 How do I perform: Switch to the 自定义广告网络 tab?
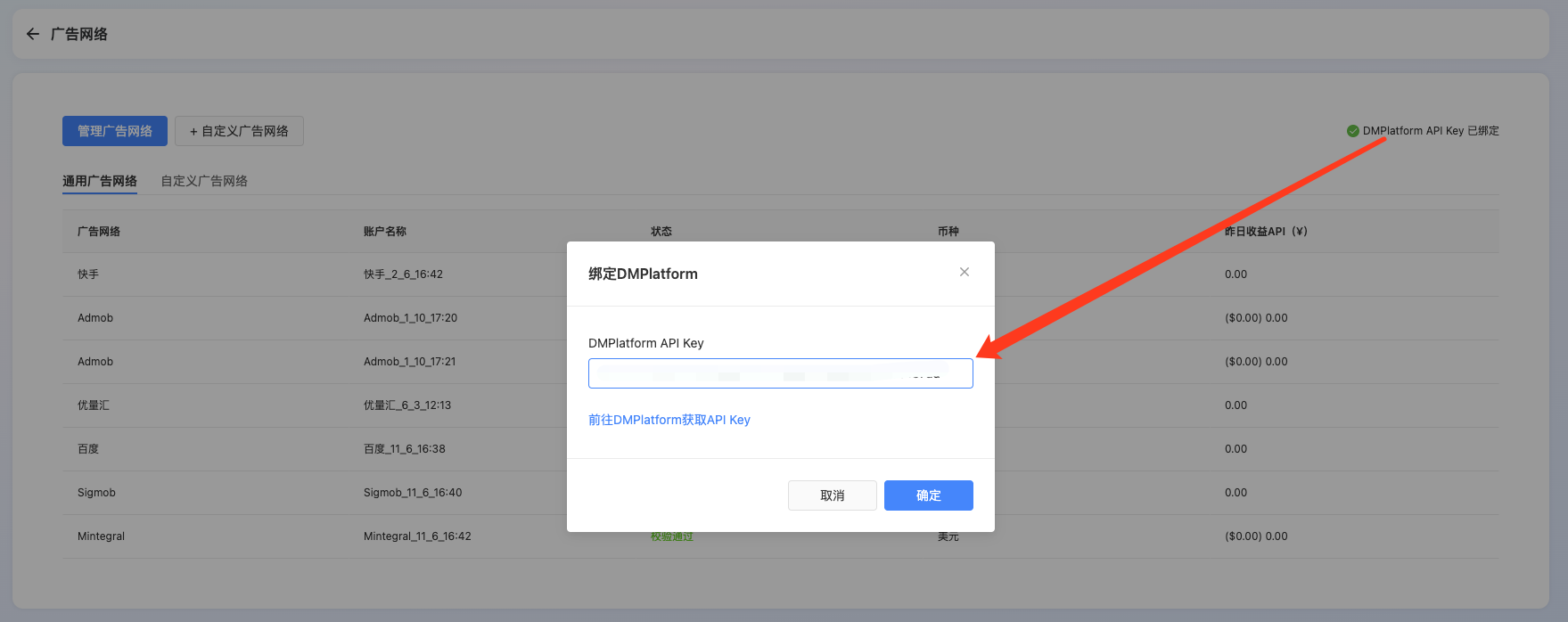pyautogui.click(x=204, y=181)
